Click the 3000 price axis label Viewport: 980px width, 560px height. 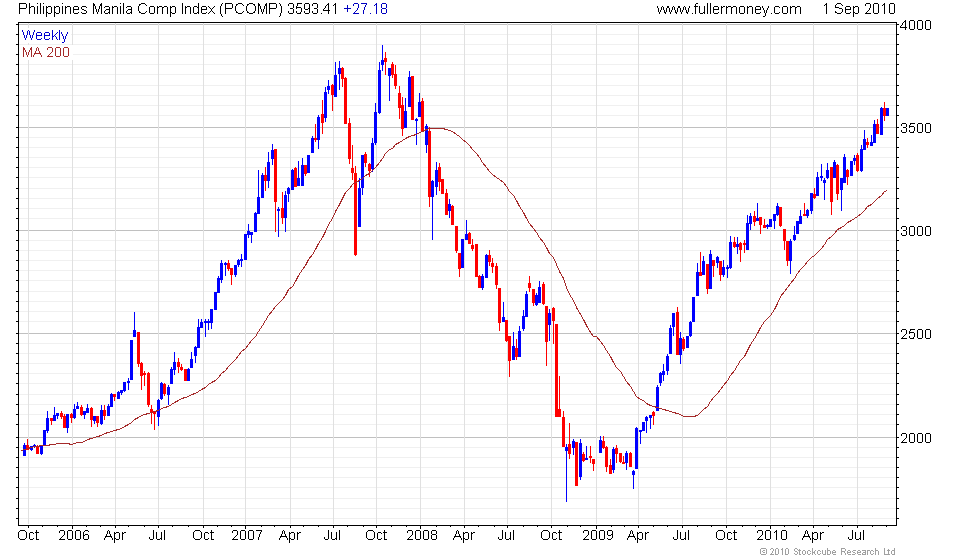tap(916, 231)
